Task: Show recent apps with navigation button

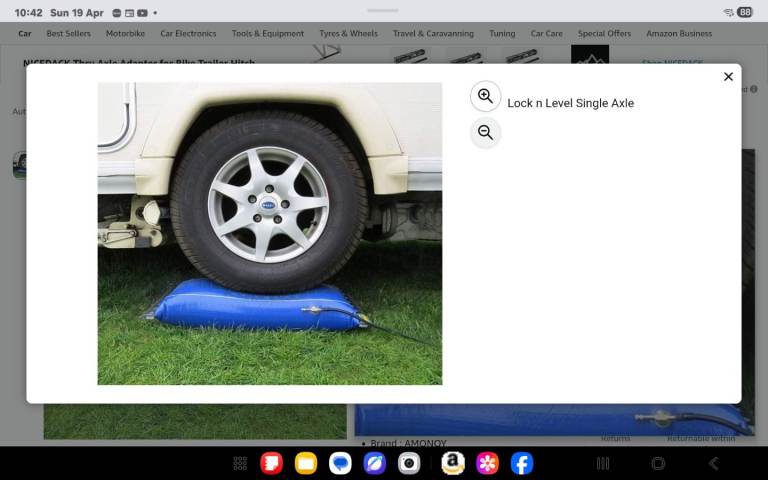Action: click(602, 463)
